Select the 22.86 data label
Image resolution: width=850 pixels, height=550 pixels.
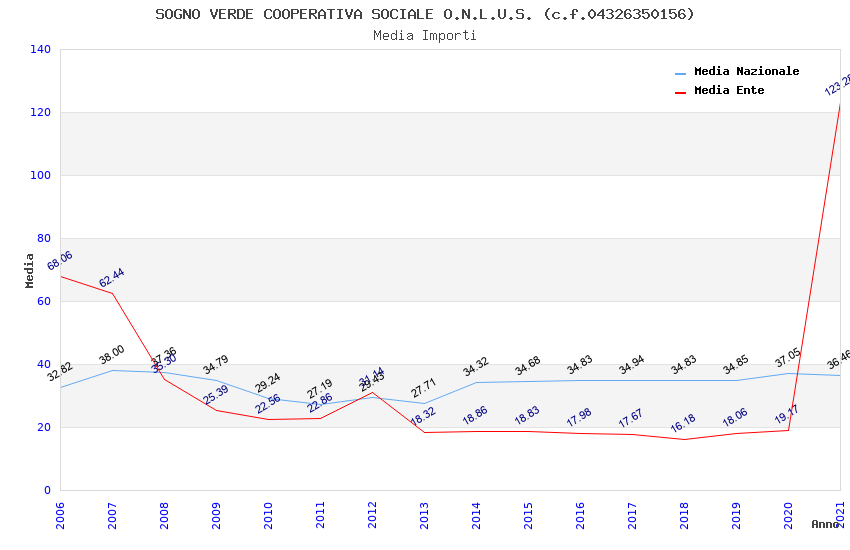pos(320,403)
